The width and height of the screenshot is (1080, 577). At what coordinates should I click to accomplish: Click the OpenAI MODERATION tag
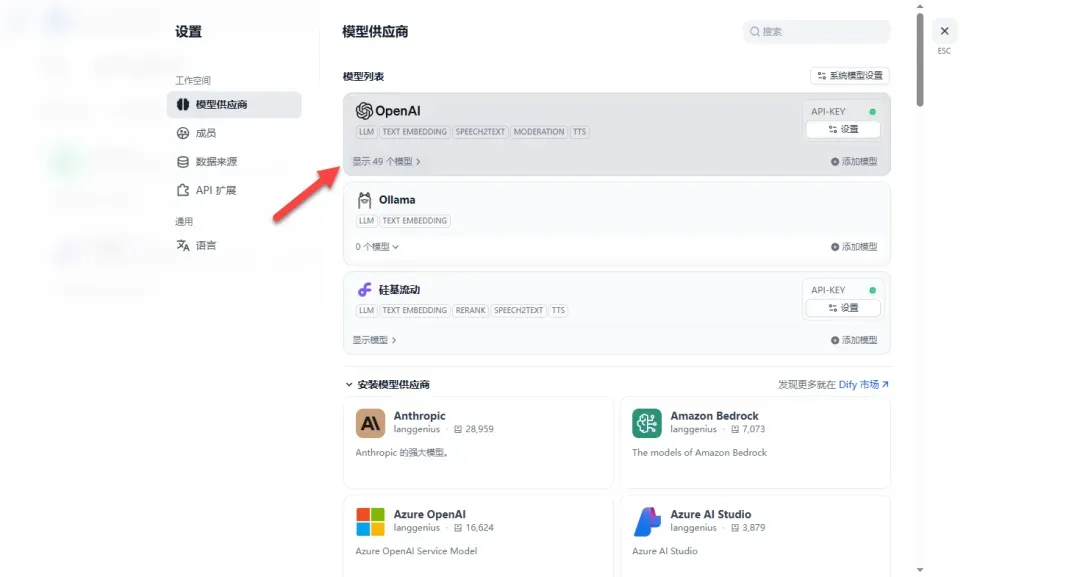pyautogui.click(x=539, y=132)
